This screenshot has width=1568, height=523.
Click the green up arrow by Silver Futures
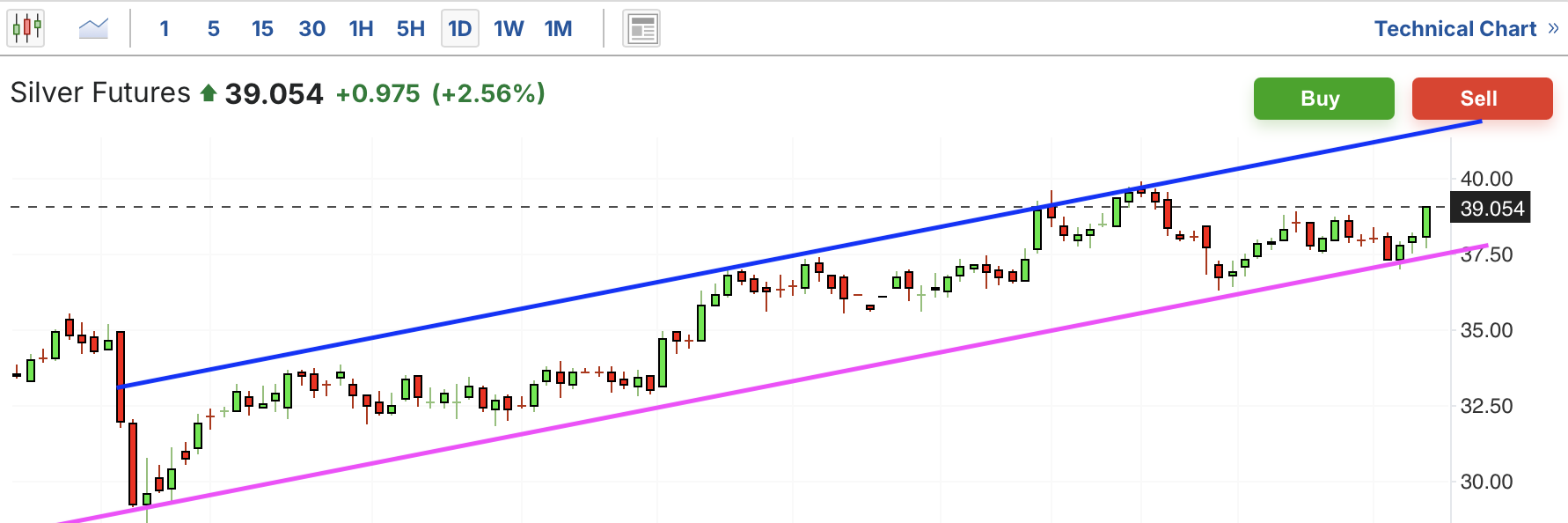point(209,92)
